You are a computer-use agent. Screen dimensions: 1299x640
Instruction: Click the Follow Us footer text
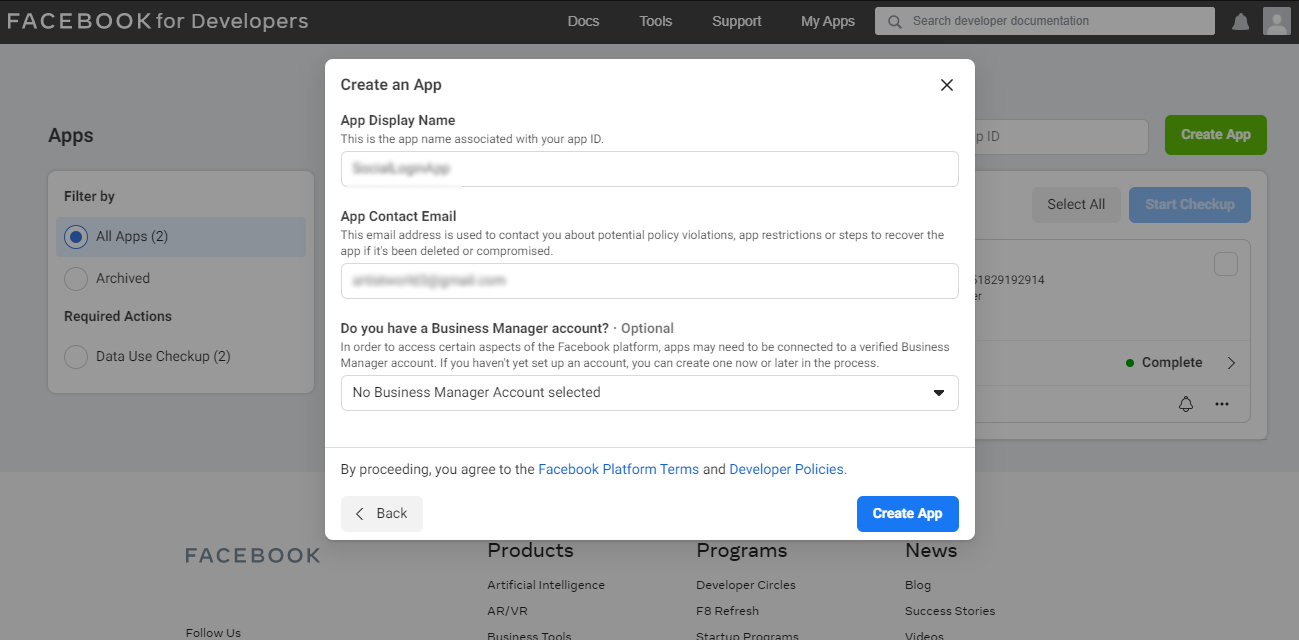pos(213,633)
